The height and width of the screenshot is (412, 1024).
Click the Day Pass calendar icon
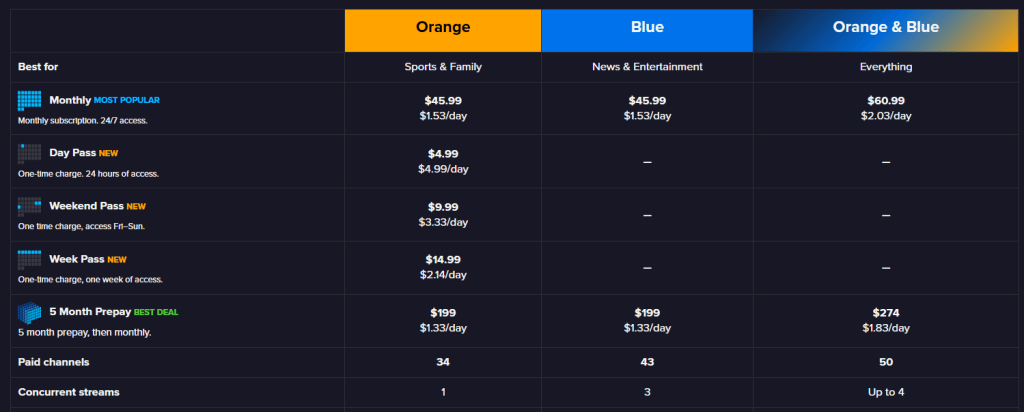[29, 153]
